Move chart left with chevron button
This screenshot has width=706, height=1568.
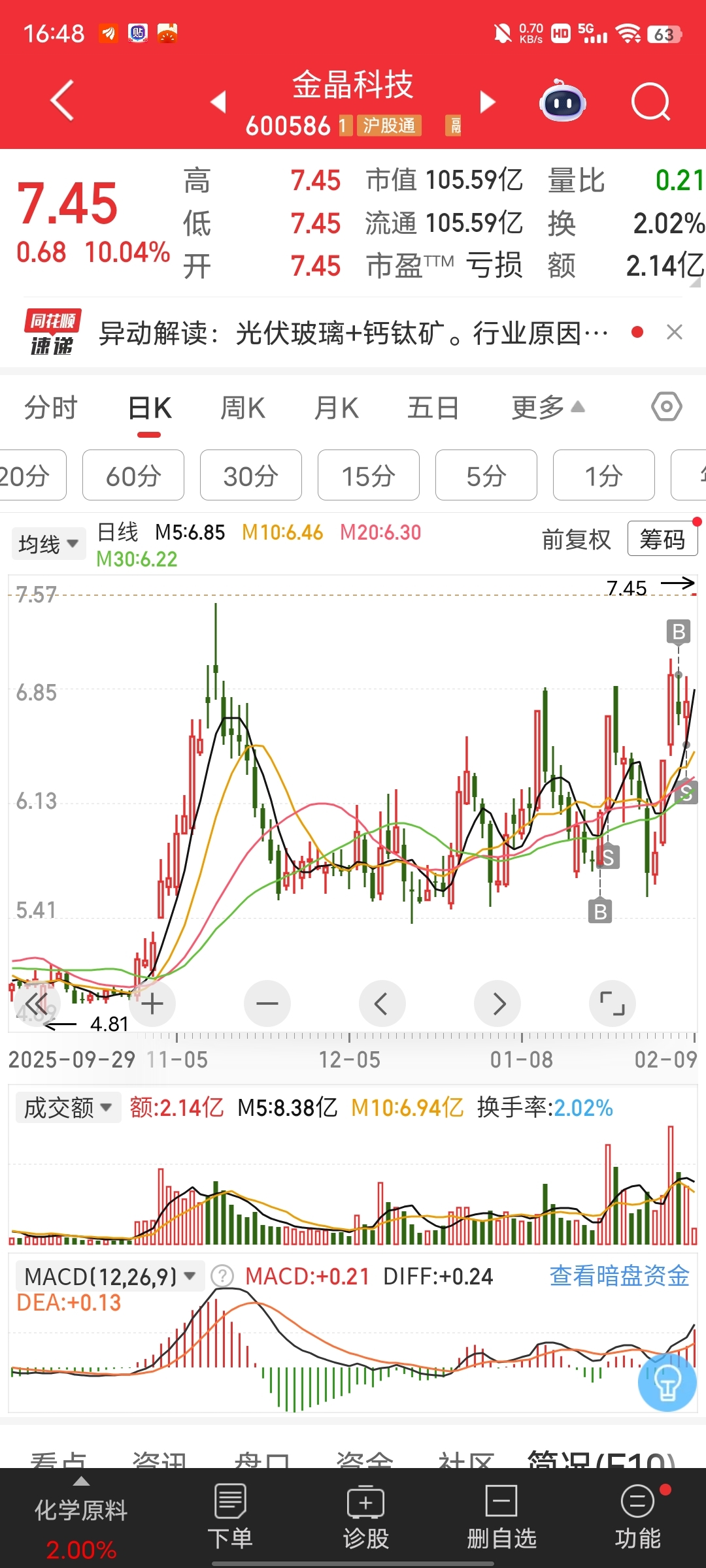click(382, 1004)
